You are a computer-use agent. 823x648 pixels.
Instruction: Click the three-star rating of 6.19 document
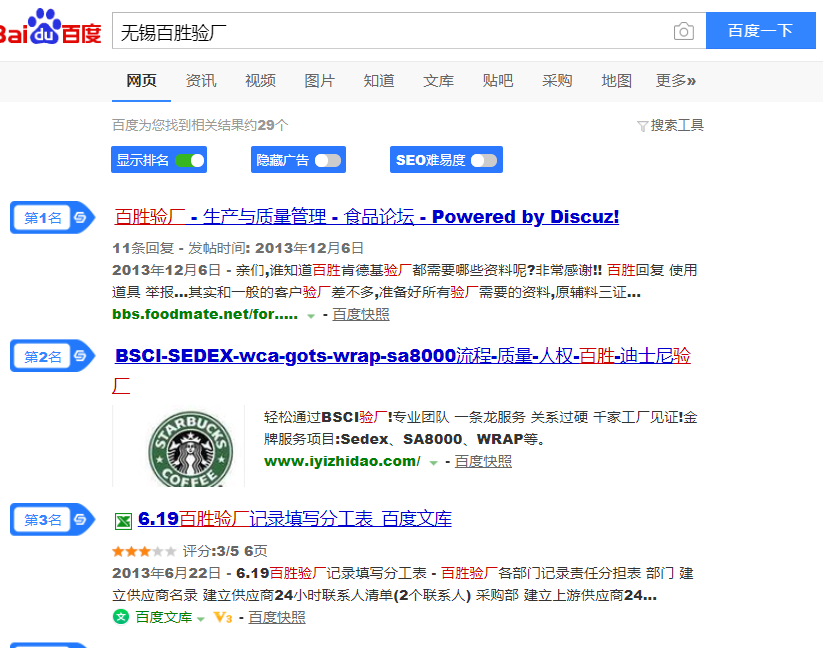[144, 551]
